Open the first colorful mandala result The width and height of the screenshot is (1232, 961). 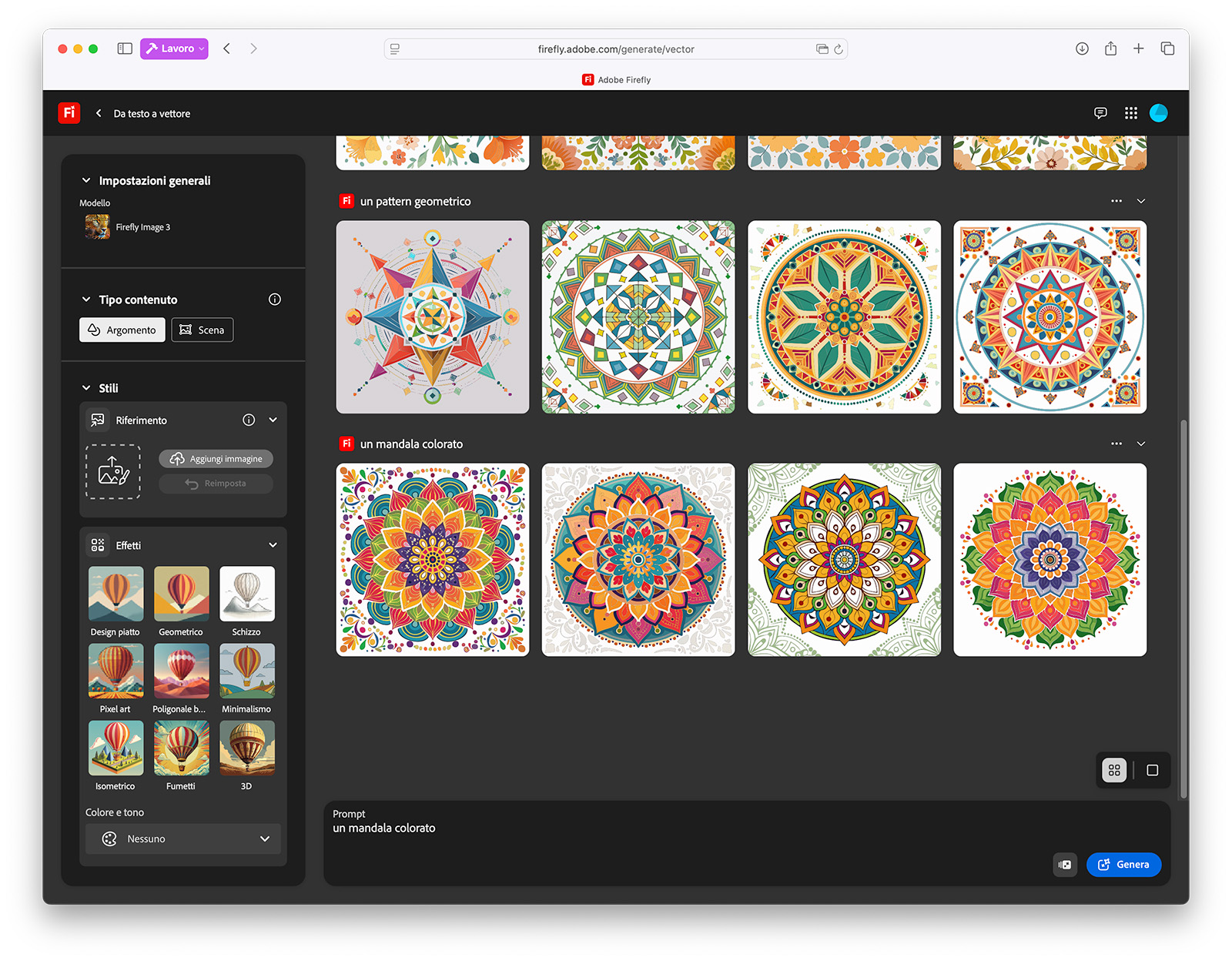click(x=433, y=560)
